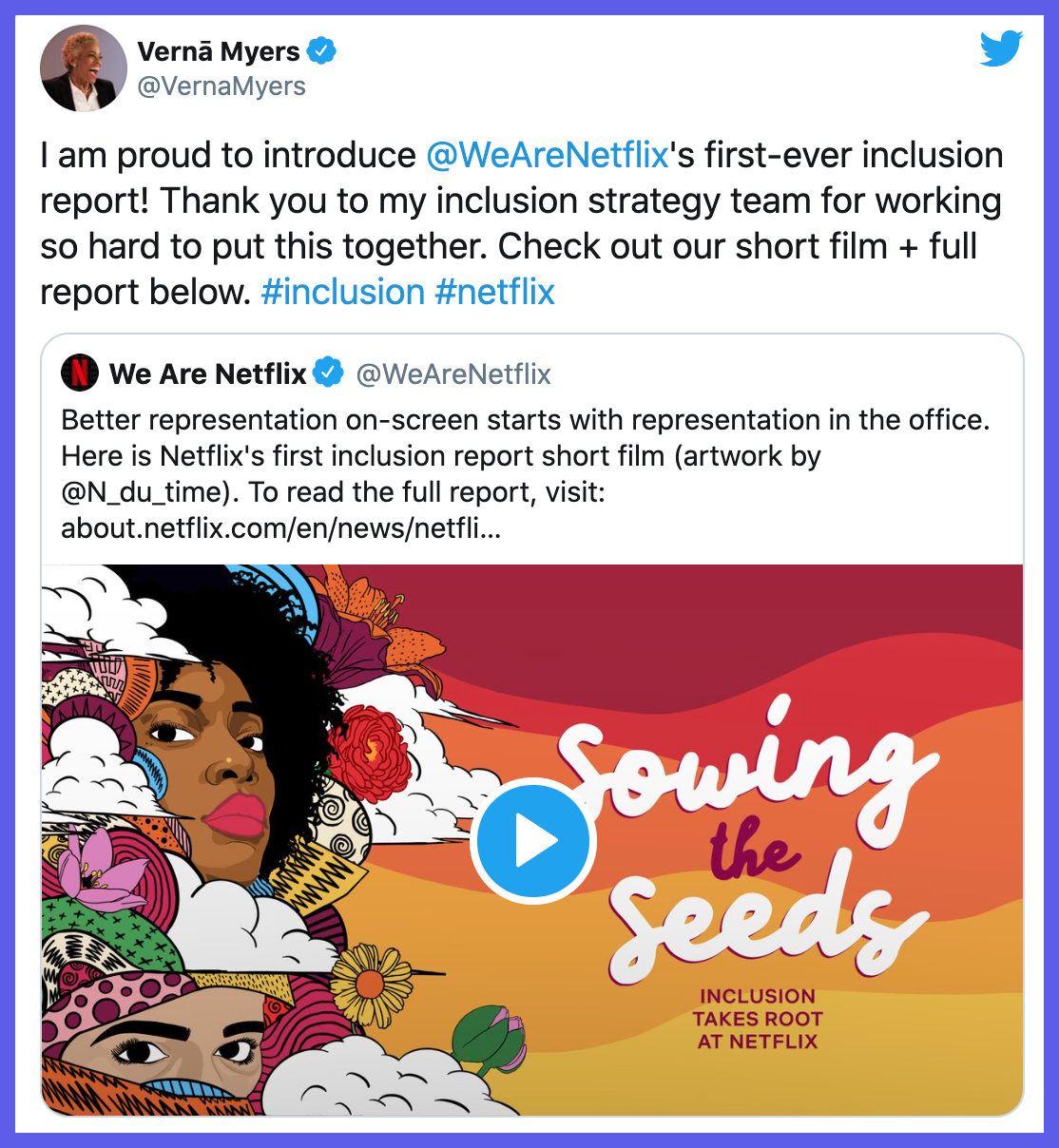Click the Inclusion Takes Root at Netflix caption
Image resolution: width=1059 pixels, height=1148 pixels.
pos(758,1019)
